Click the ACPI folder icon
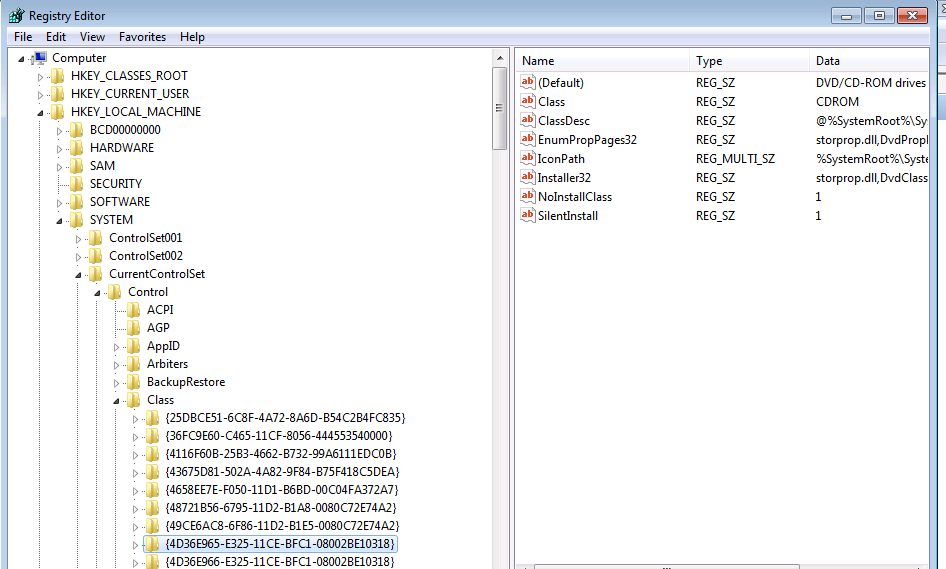This screenshot has height=569, width=946. pos(134,310)
